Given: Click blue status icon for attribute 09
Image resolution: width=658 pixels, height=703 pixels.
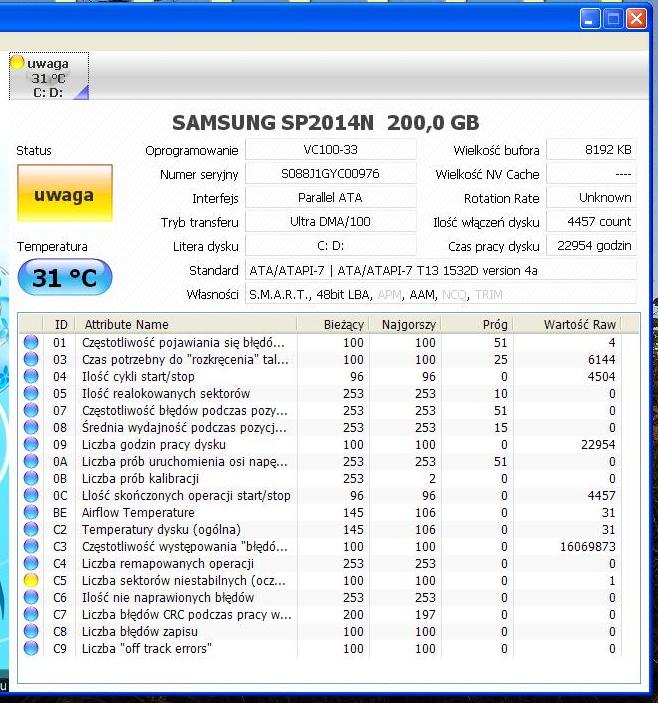Looking at the screenshot, I should [x=31, y=445].
